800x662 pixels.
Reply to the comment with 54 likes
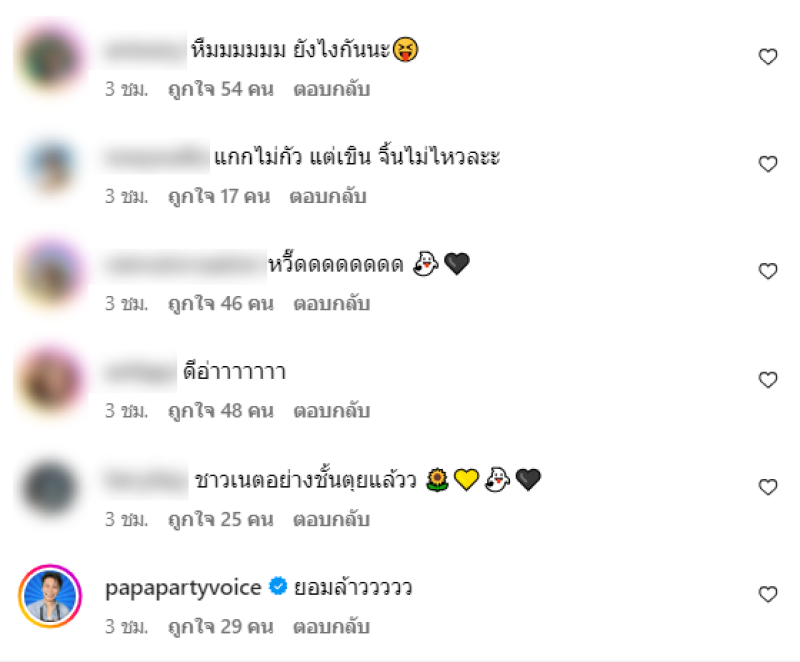click(x=332, y=89)
